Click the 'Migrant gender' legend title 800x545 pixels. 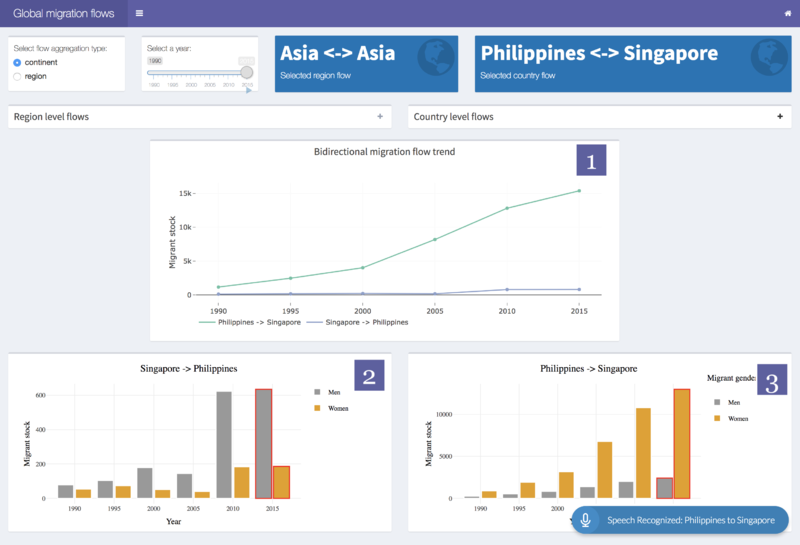[x=731, y=378]
